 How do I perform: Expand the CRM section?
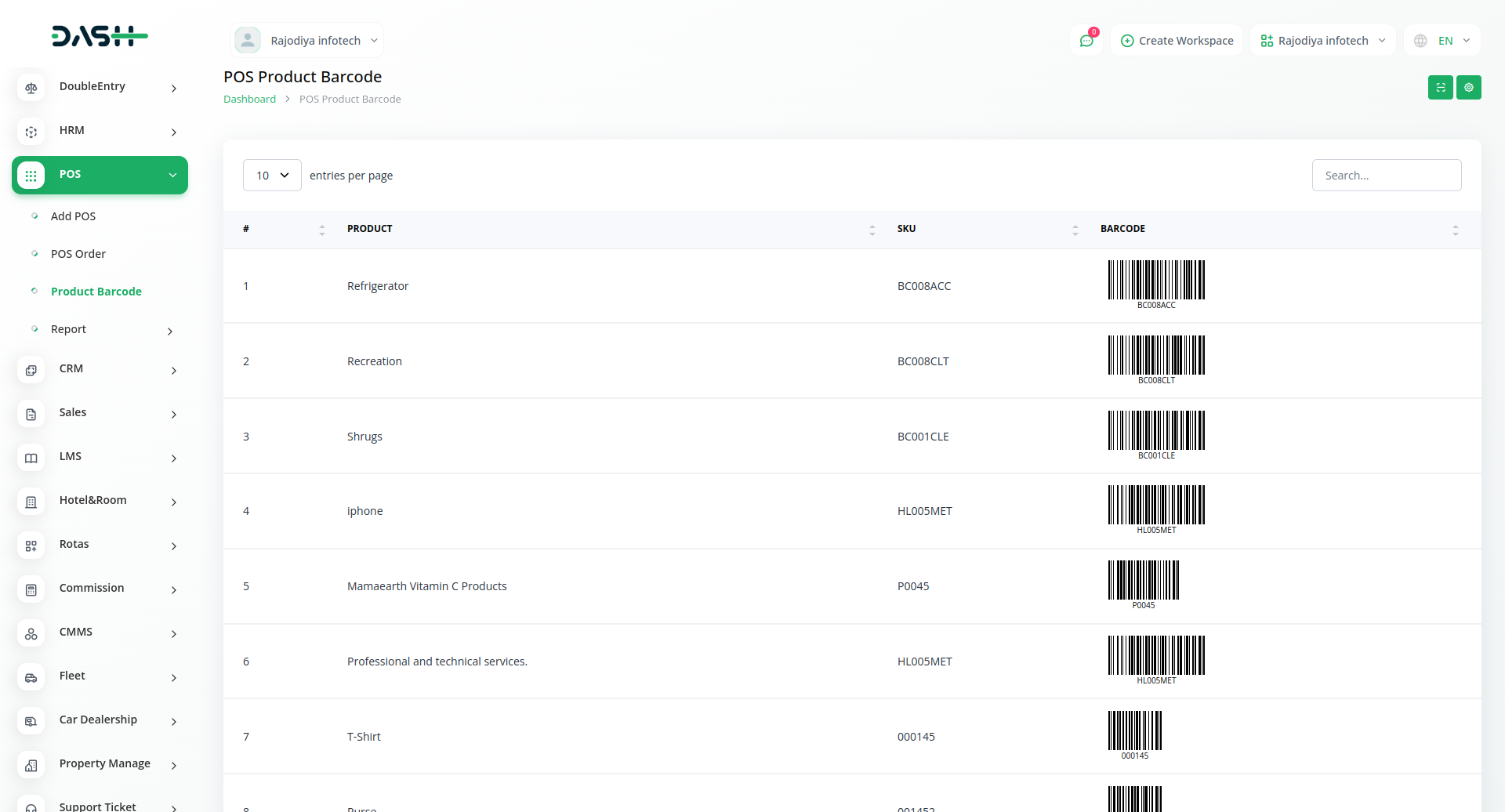coord(71,368)
